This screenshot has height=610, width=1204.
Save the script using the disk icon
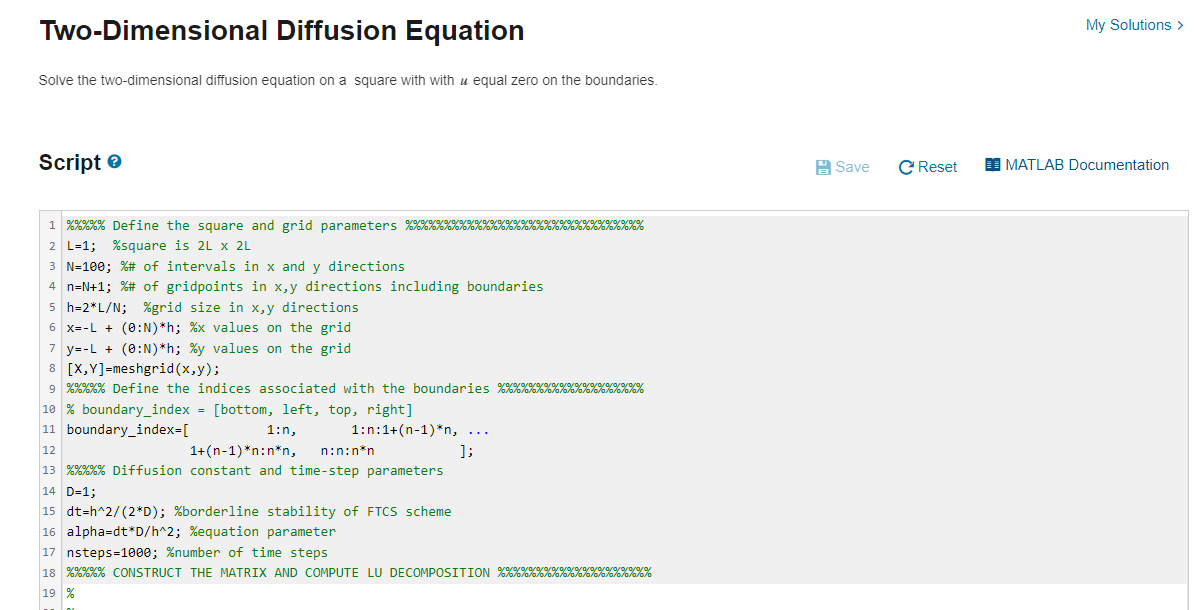coord(841,167)
